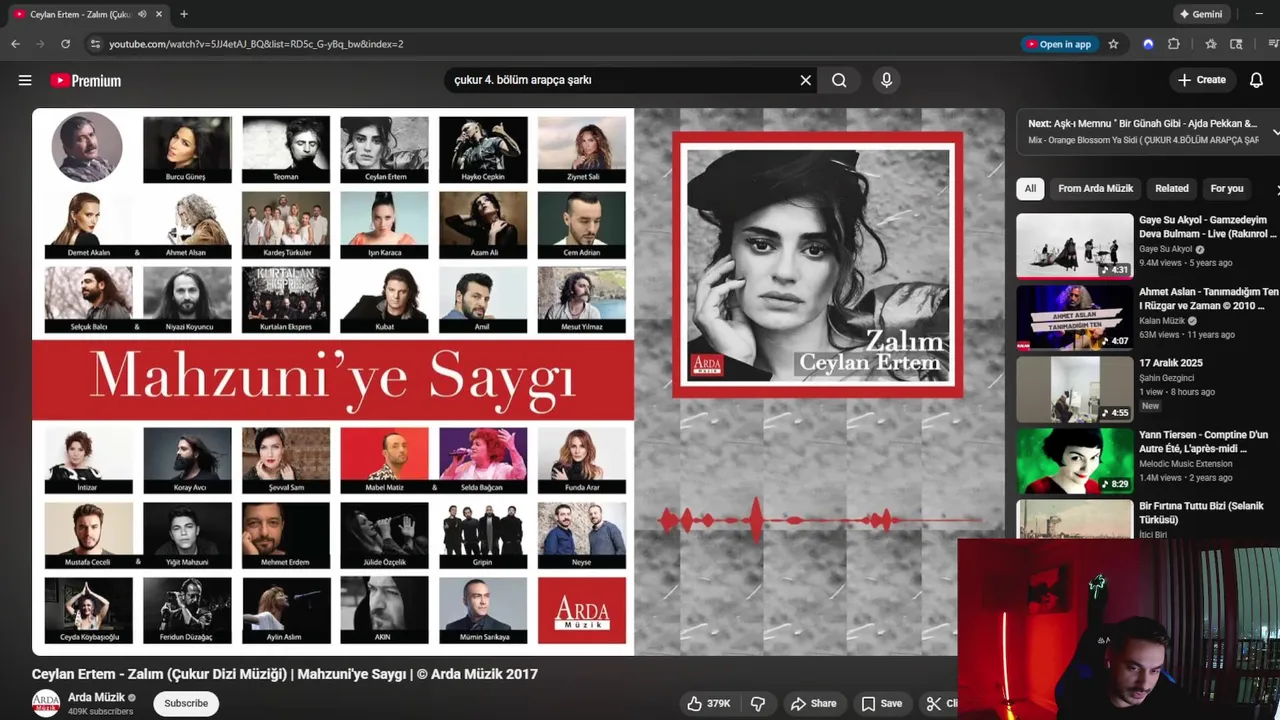This screenshot has height=720, width=1280.
Task: Click the video player Mahzuni'ye Saygı area
Action: (x=333, y=380)
